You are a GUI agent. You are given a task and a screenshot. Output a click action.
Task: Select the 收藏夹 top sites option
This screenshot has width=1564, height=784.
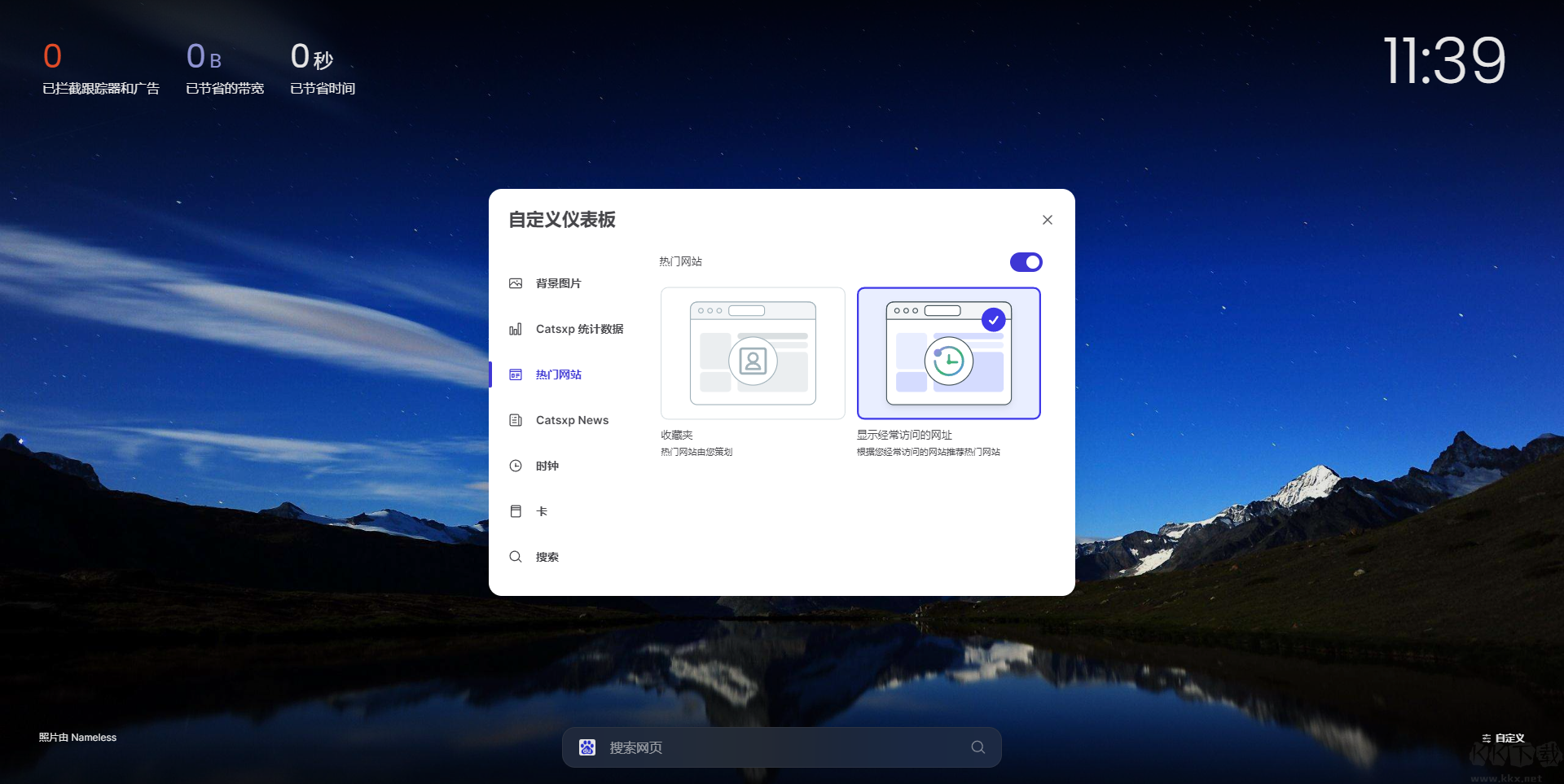[x=753, y=353]
